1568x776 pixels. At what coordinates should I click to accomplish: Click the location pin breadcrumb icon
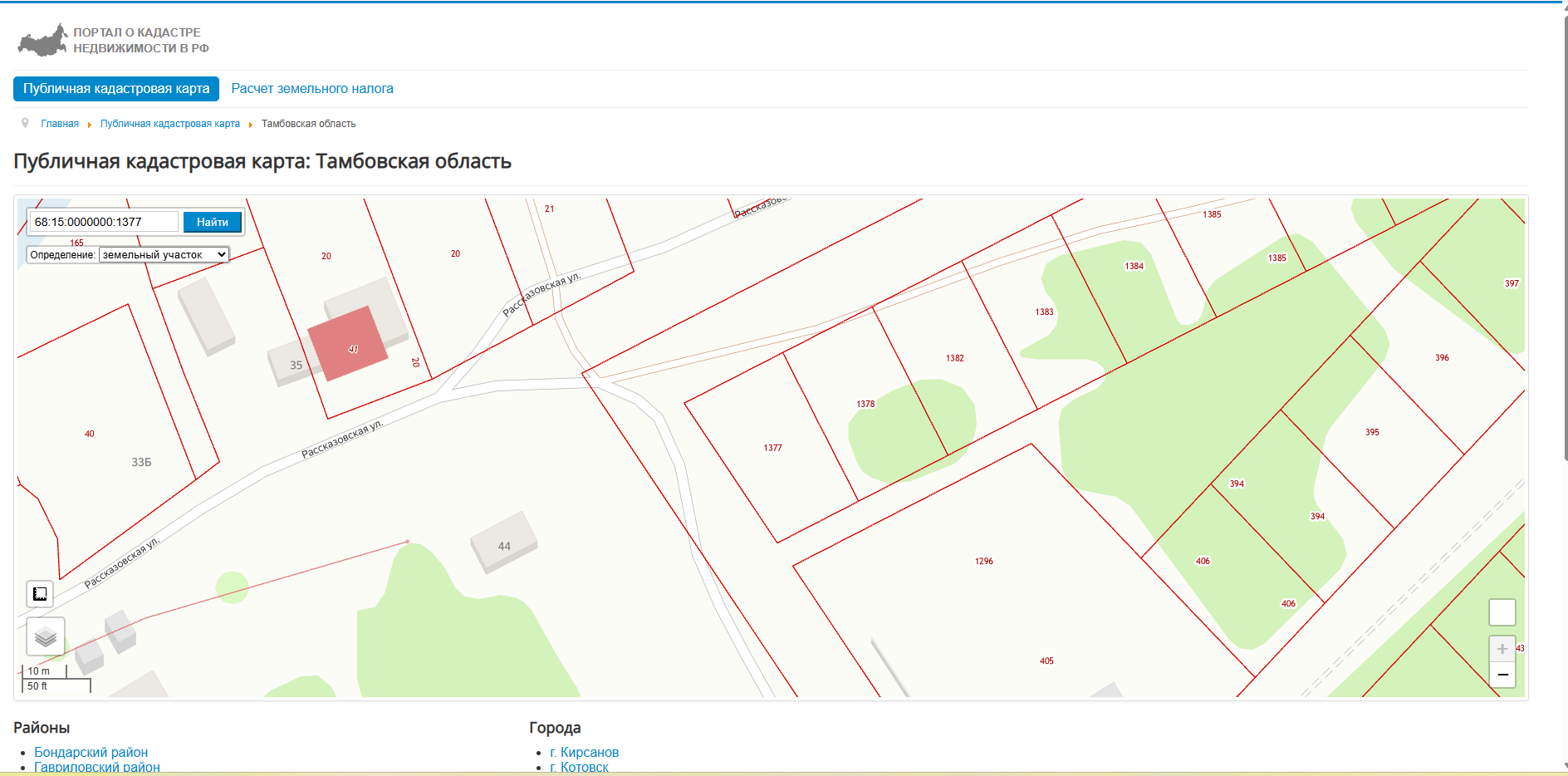click(25, 123)
